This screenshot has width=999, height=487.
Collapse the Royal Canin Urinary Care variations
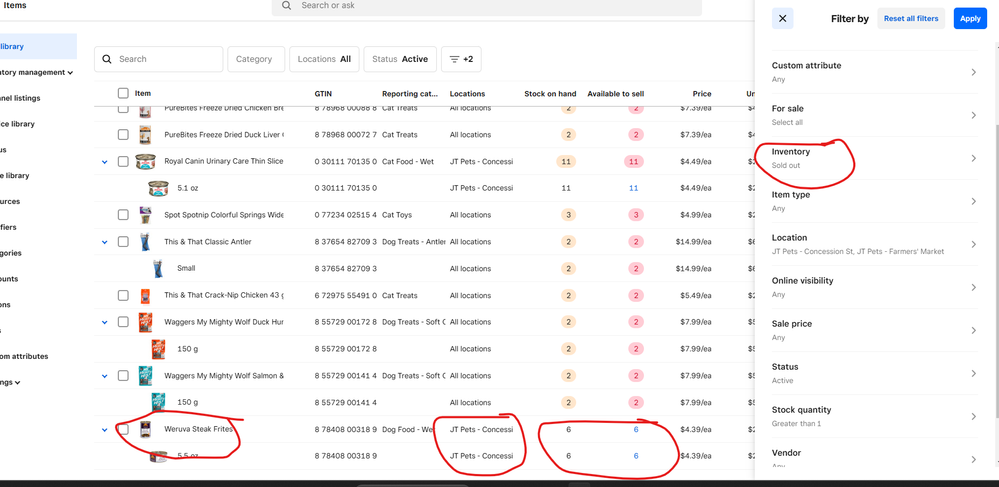104,162
